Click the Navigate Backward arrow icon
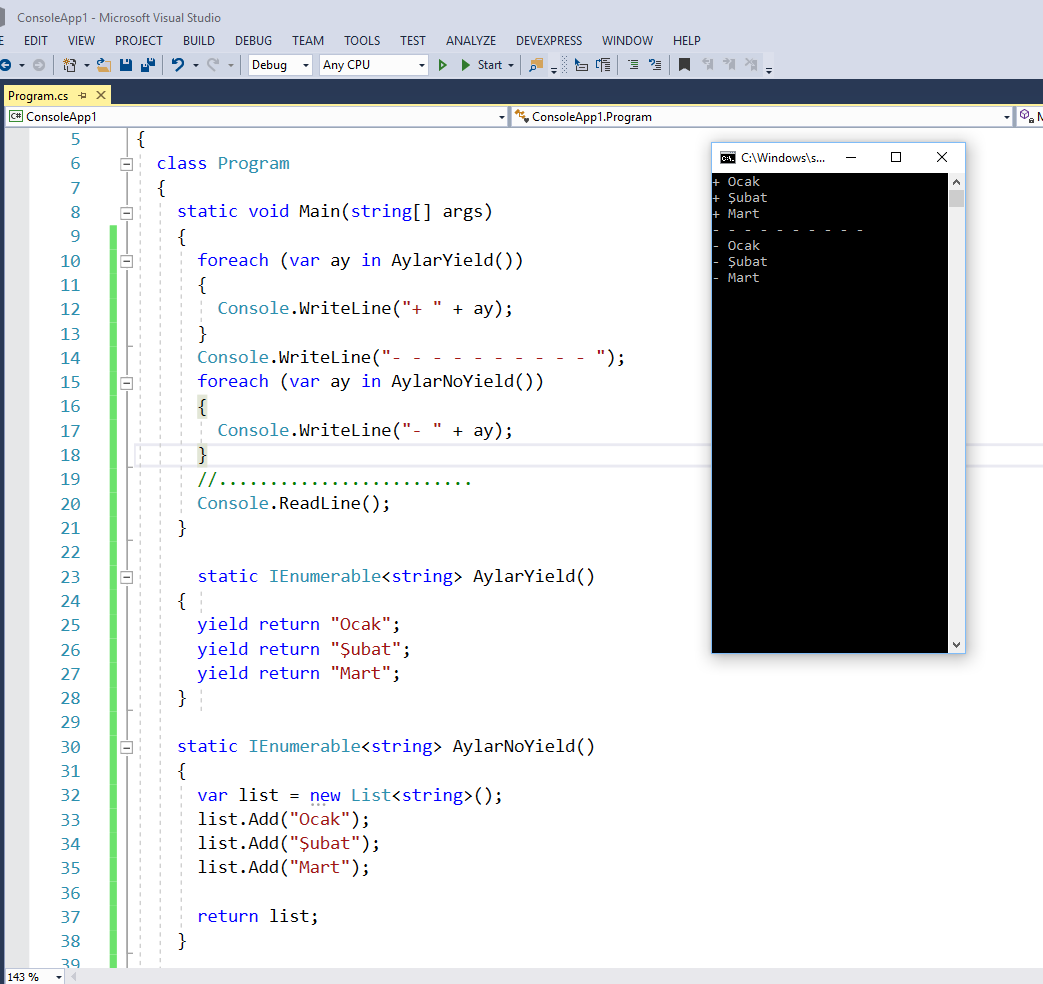 click(8, 64)
